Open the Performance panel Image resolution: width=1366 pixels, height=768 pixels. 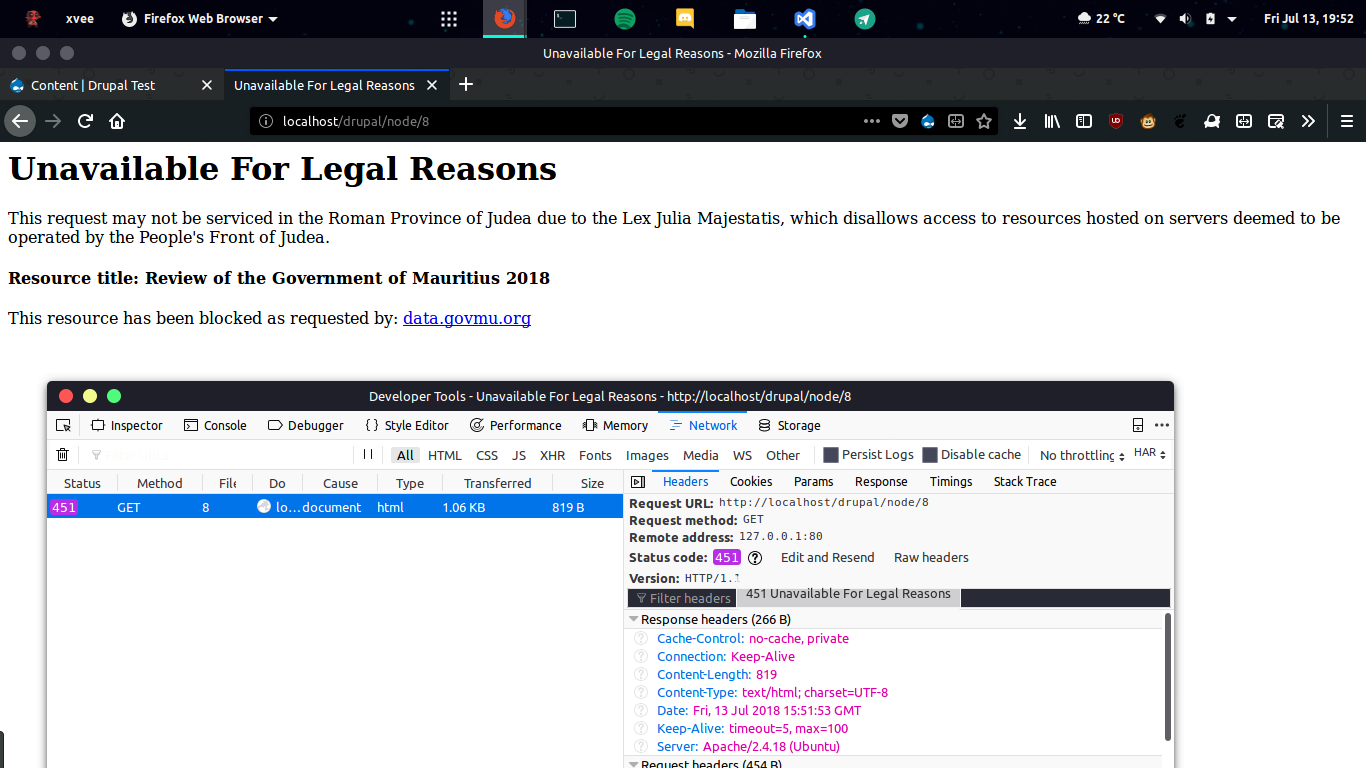point(516,425)
